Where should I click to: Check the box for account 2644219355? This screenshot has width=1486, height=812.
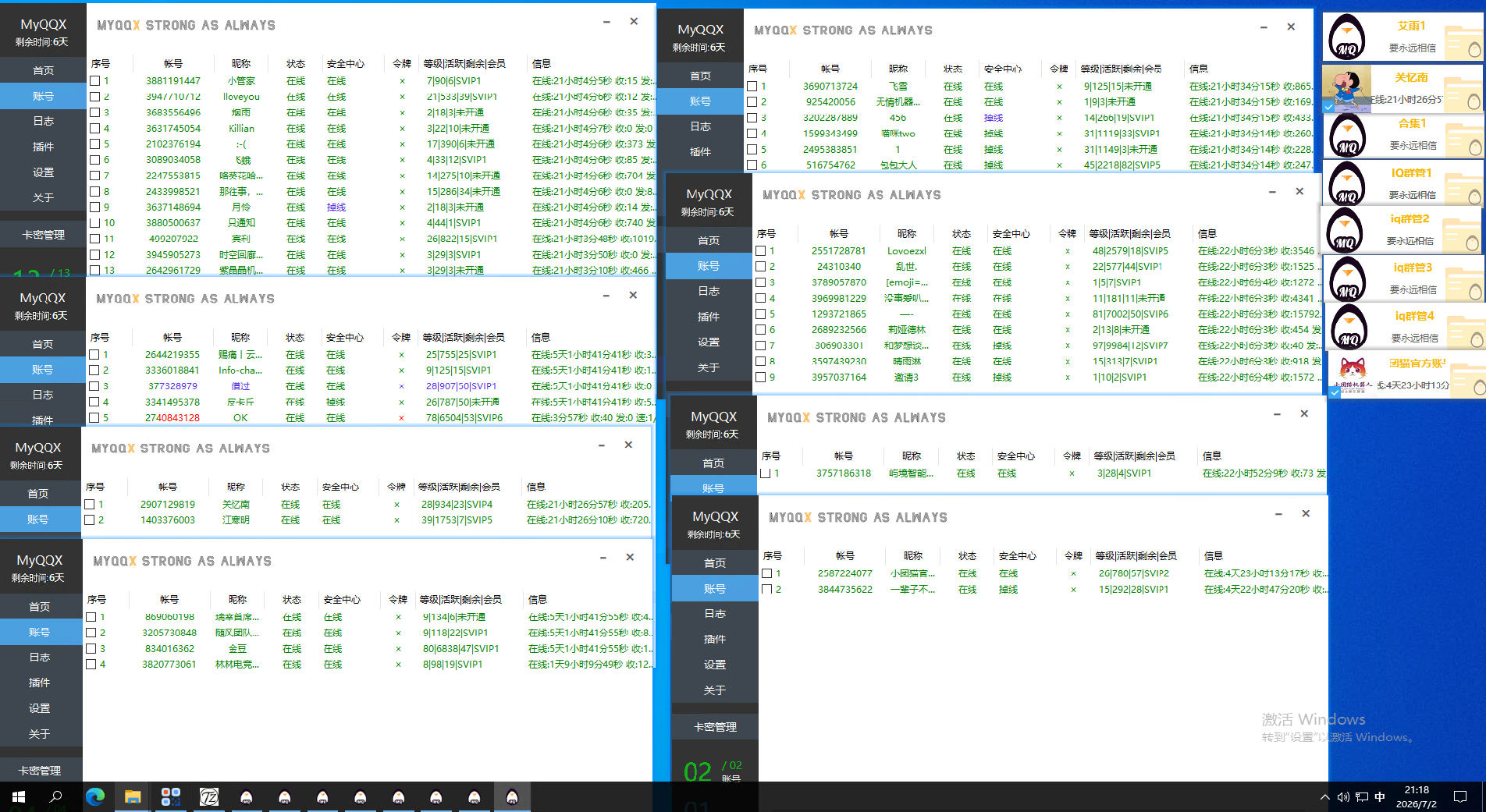click(94, 355)
